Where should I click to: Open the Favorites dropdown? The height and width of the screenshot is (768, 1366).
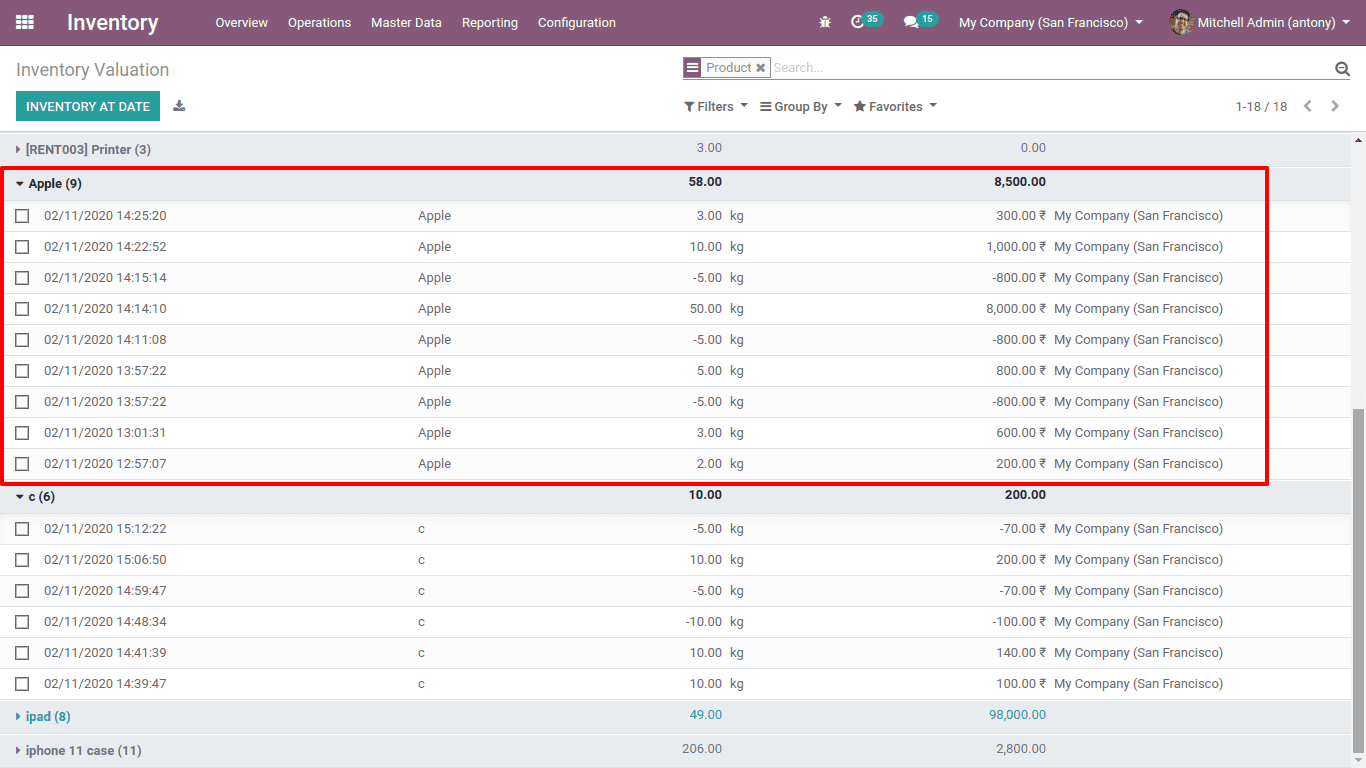pyautogui.click(x=895, y=106)
